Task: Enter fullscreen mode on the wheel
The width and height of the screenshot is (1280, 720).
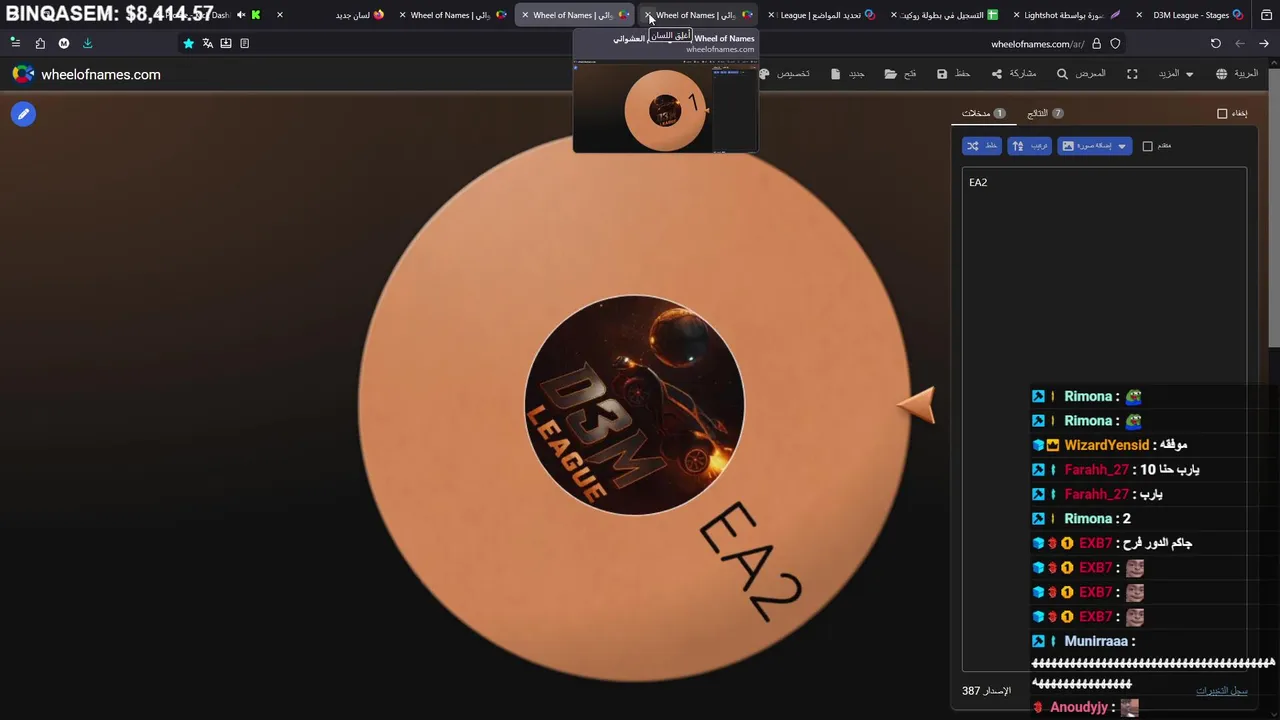Action: click(x=1132, y=74)
